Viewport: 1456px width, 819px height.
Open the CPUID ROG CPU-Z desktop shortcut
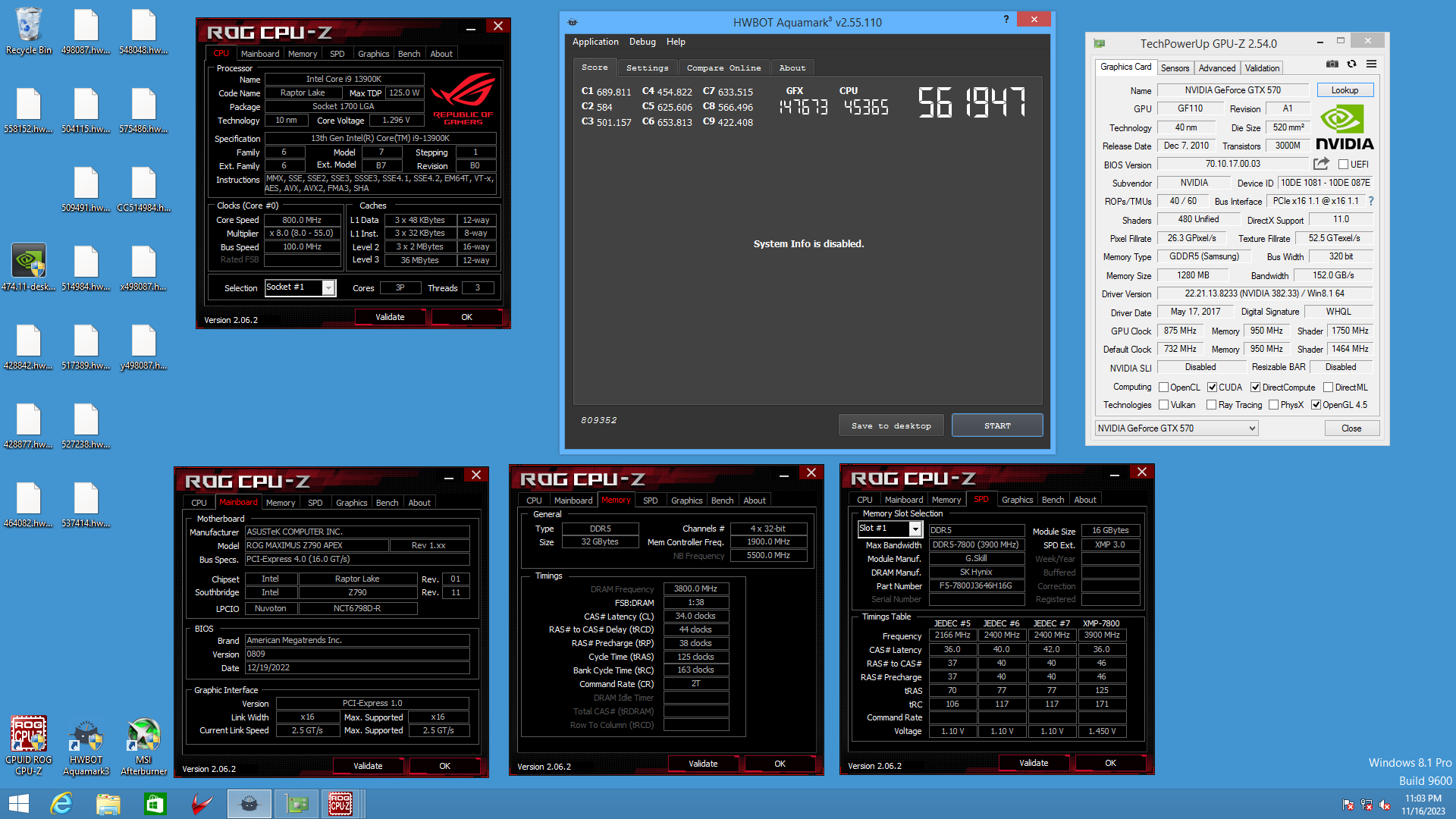click(28, 745)
